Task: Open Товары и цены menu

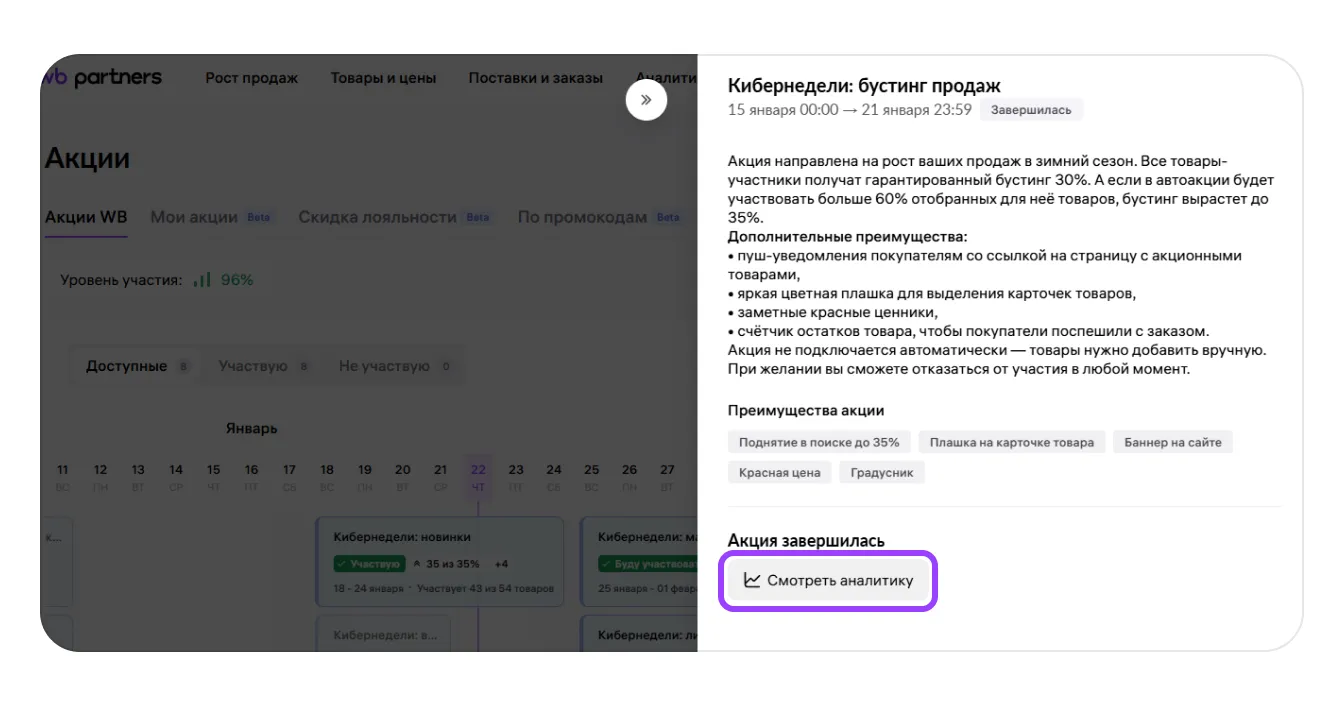Action: (x=383, y=78)
